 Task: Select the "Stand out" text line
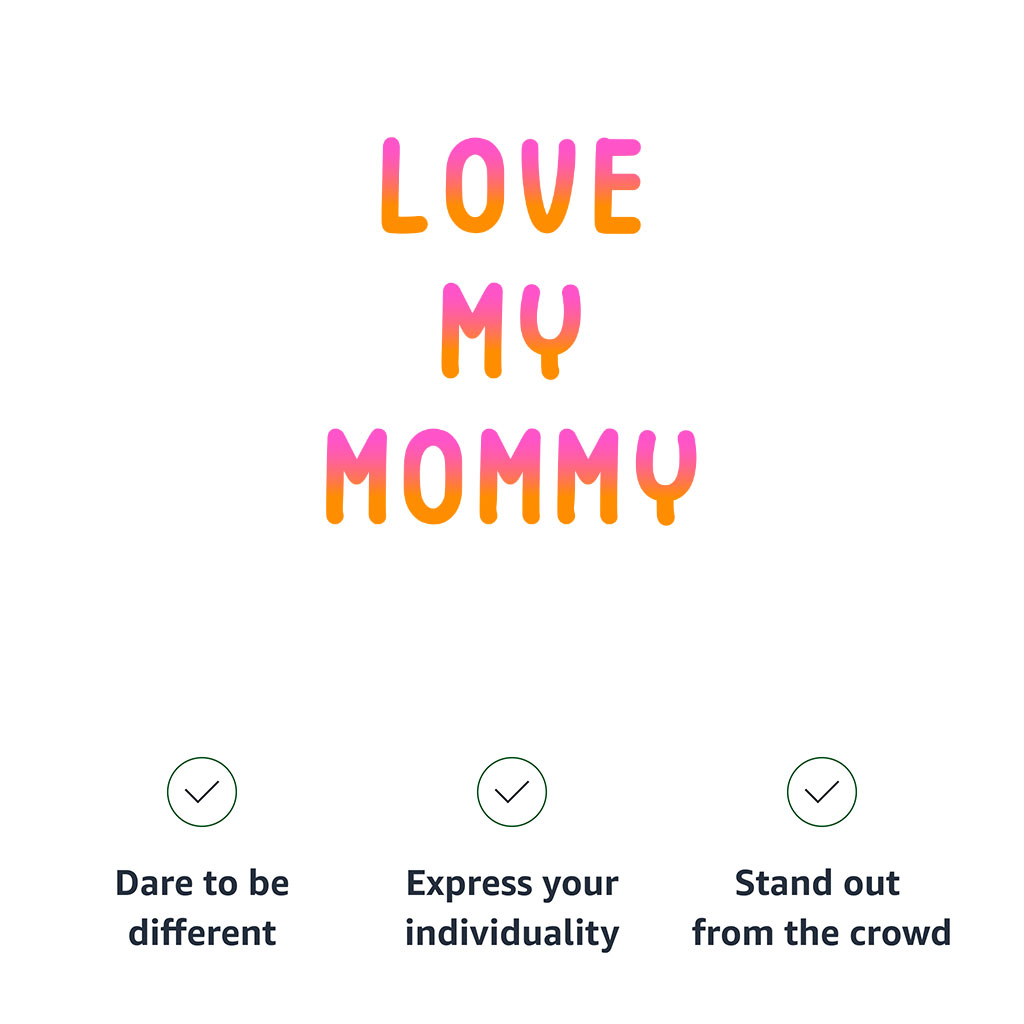(x=818, y=884)
